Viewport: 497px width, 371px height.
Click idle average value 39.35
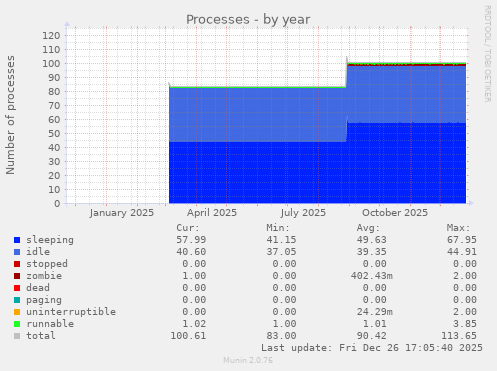371,252
